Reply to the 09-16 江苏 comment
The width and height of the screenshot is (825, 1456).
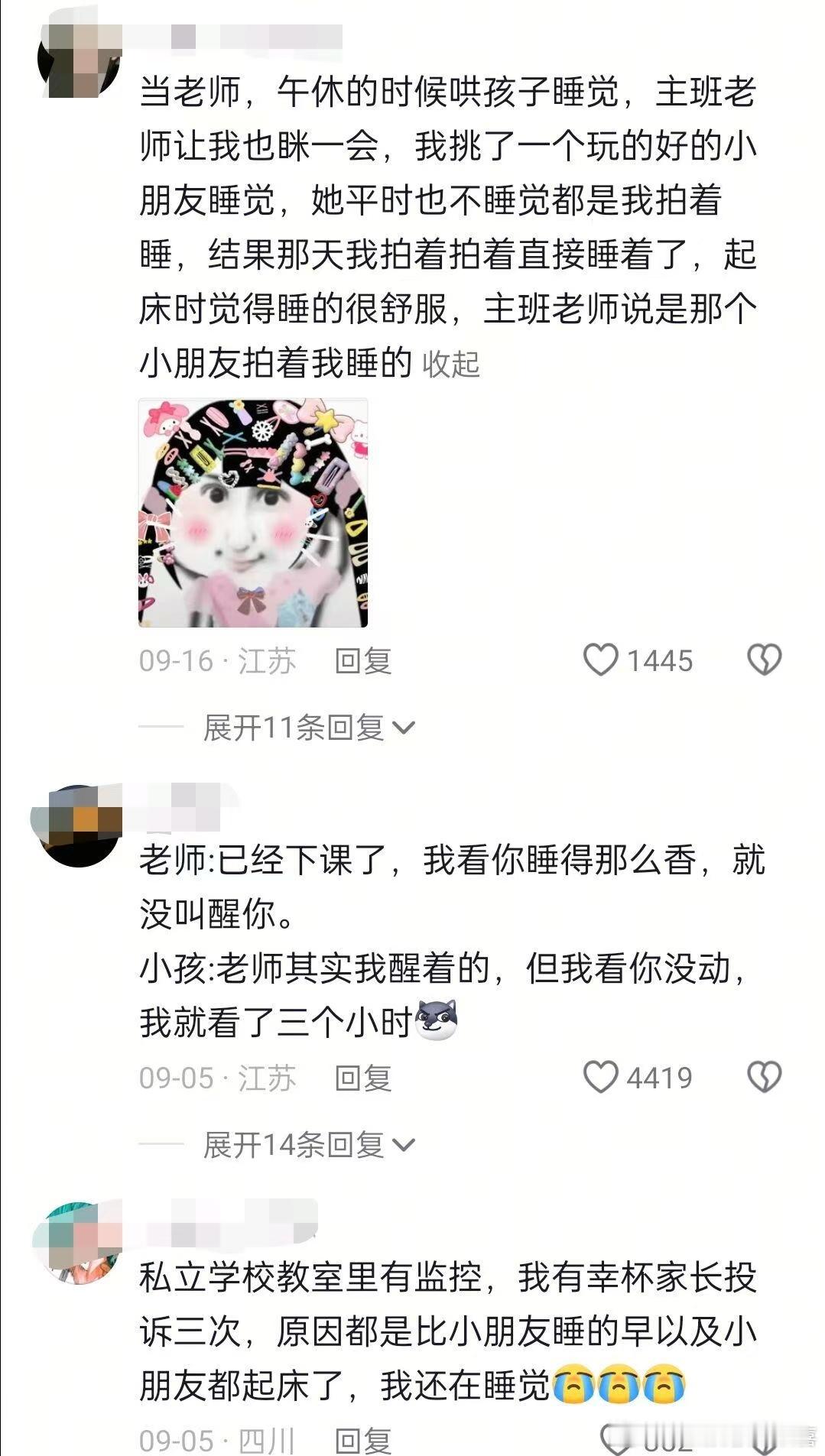tap(363, 660)
